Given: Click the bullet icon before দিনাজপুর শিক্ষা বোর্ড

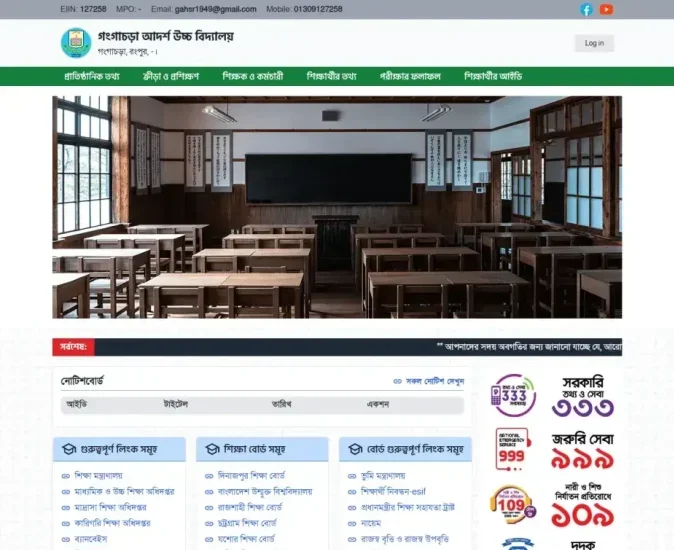Looking at the screenshot, I should 209,476.
